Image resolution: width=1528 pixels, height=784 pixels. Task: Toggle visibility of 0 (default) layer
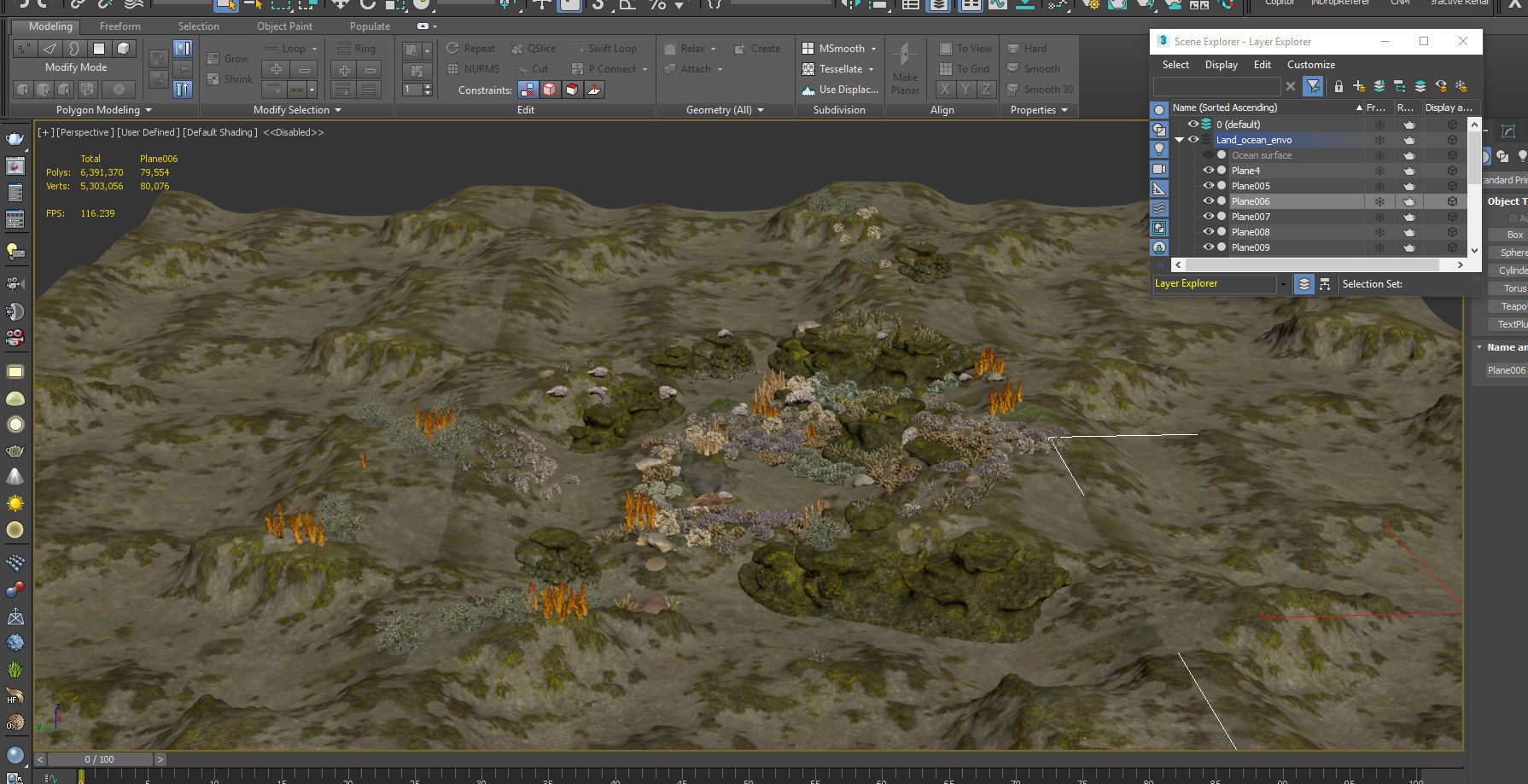1193,125
